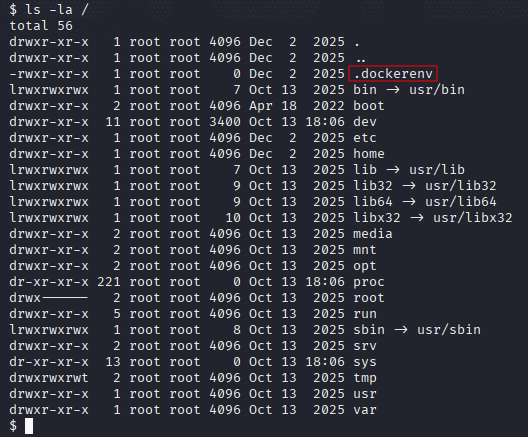528x437 pixels.
Task: Select the 'var' directory name
Action: point(365,410)
